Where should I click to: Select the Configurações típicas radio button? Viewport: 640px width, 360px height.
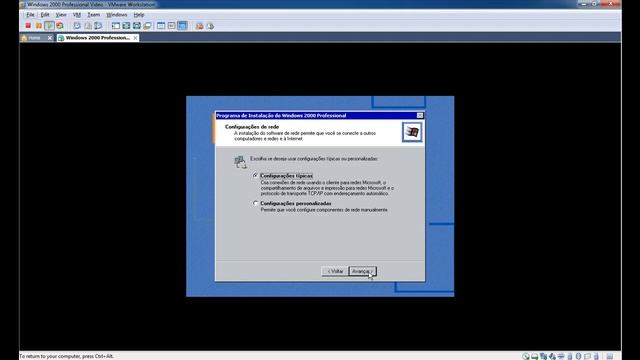click(256, 176)
